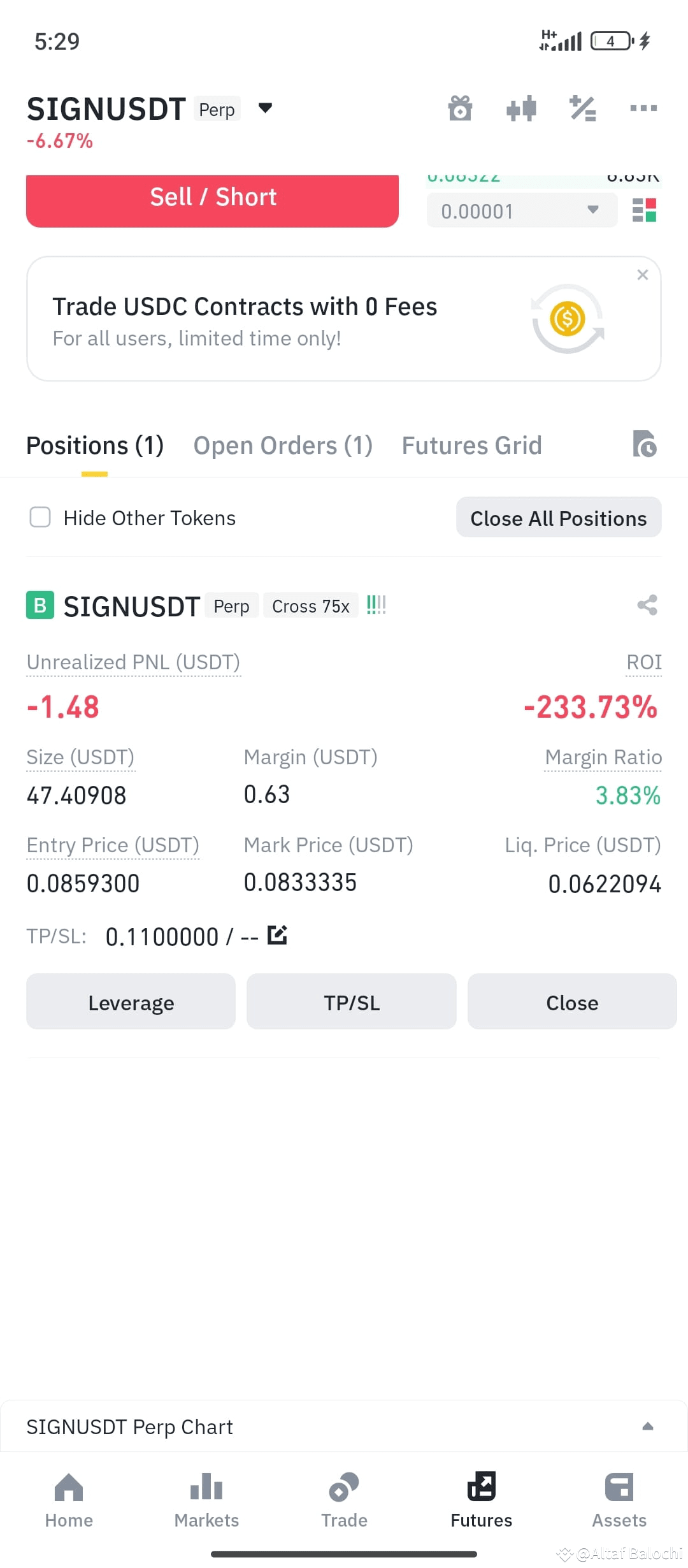The image size is (688, 1568).
Task: Switch to Futures Grid tab
Action: 471,446
